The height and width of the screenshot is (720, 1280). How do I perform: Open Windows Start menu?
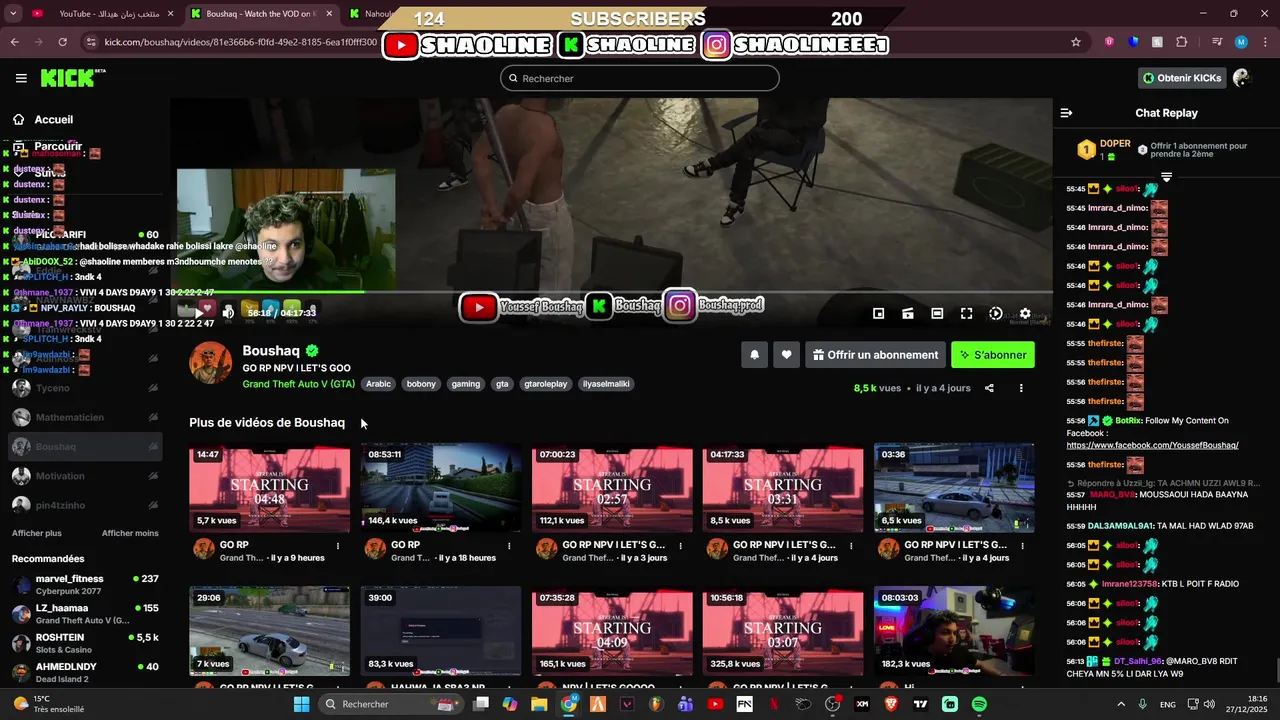click(301, 704)
